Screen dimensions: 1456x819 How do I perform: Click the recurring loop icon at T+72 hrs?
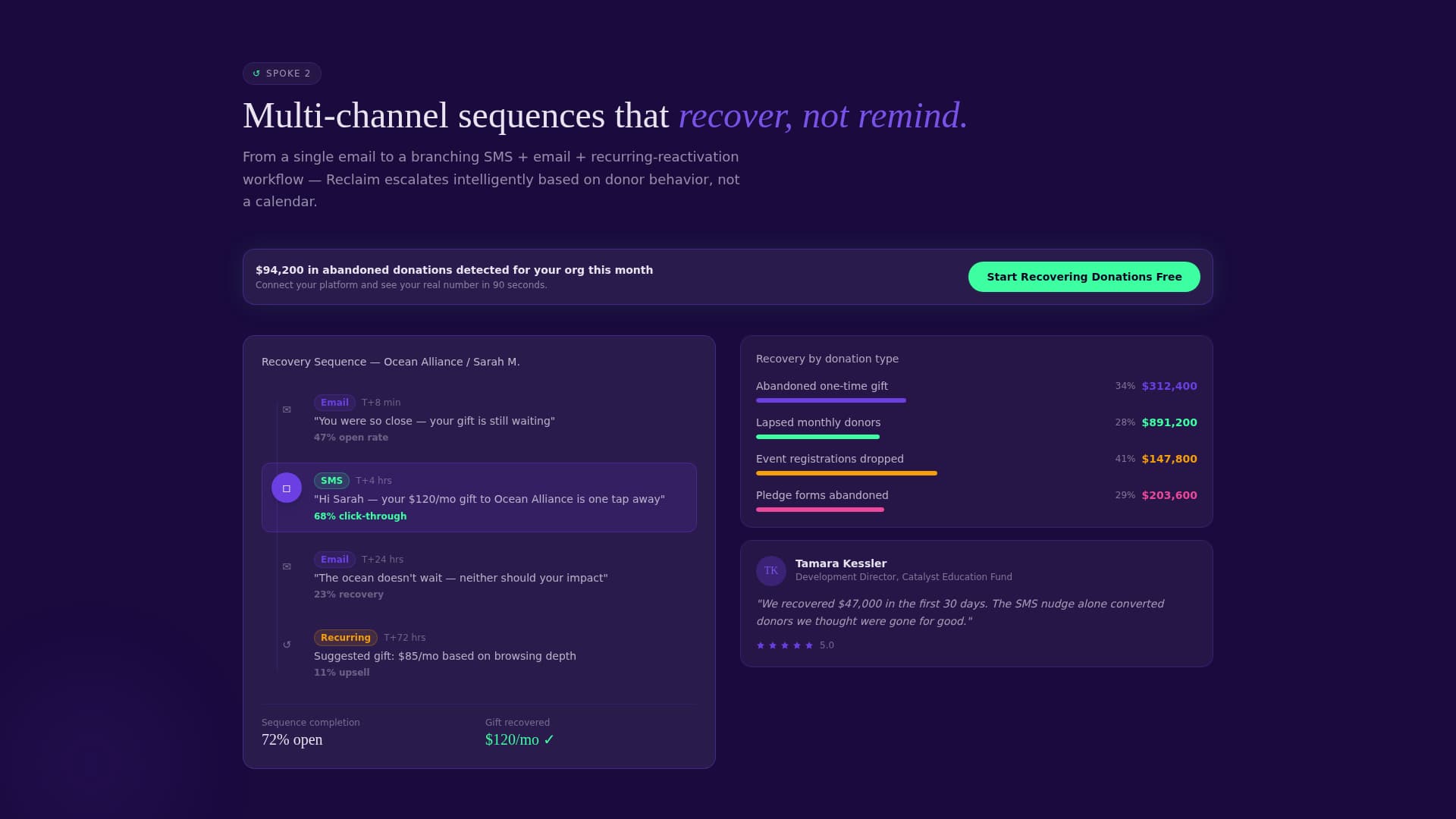(287, 645)
